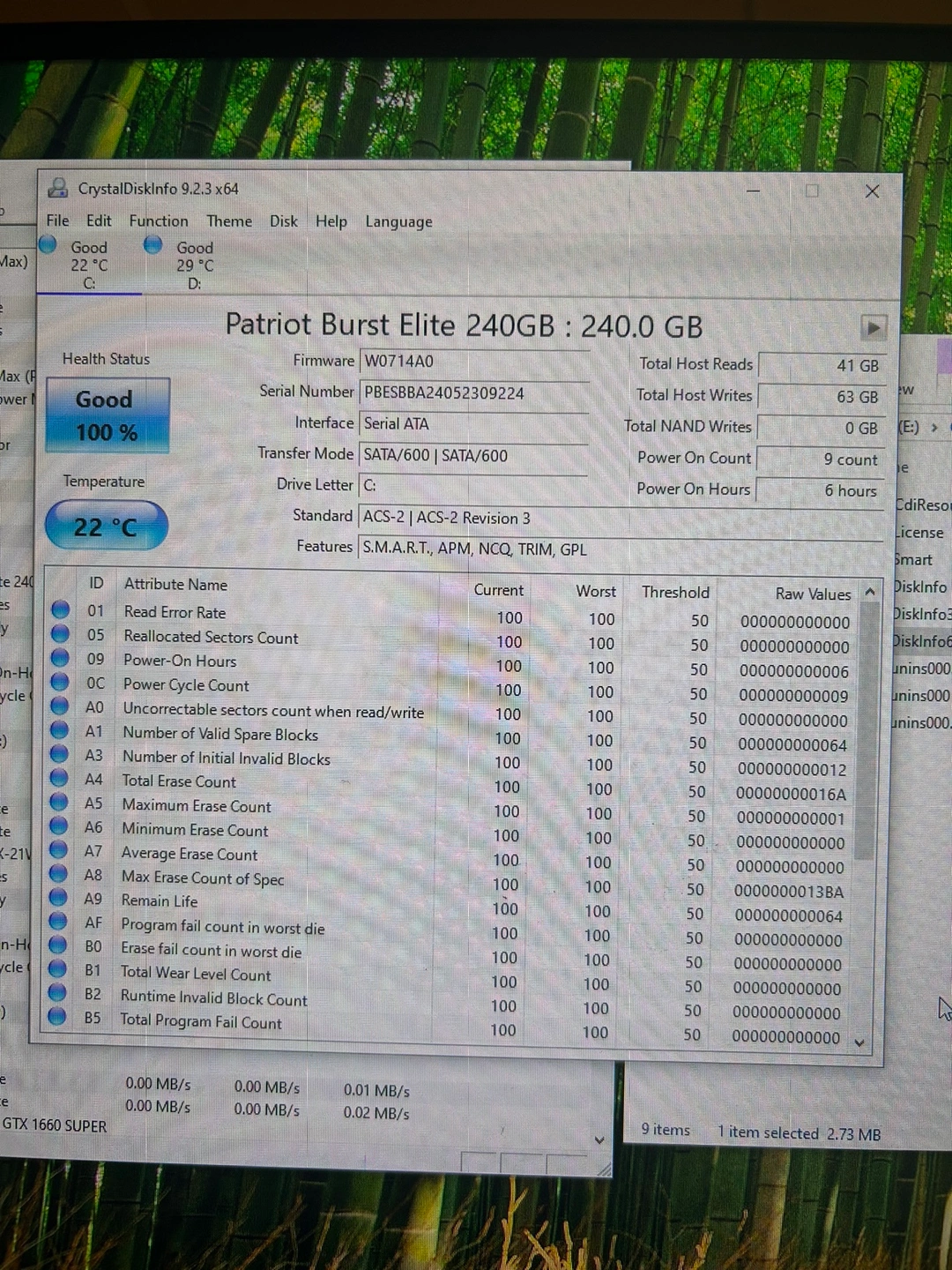Open the Theme menu
The width and height of the screenshot is (952, 1270).
coord(229,221)
